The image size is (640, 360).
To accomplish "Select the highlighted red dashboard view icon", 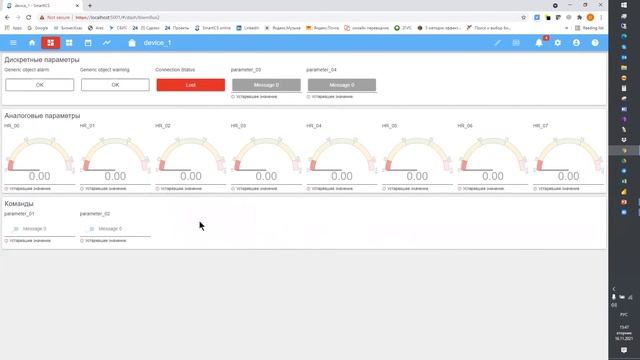I will pos(51,43).
